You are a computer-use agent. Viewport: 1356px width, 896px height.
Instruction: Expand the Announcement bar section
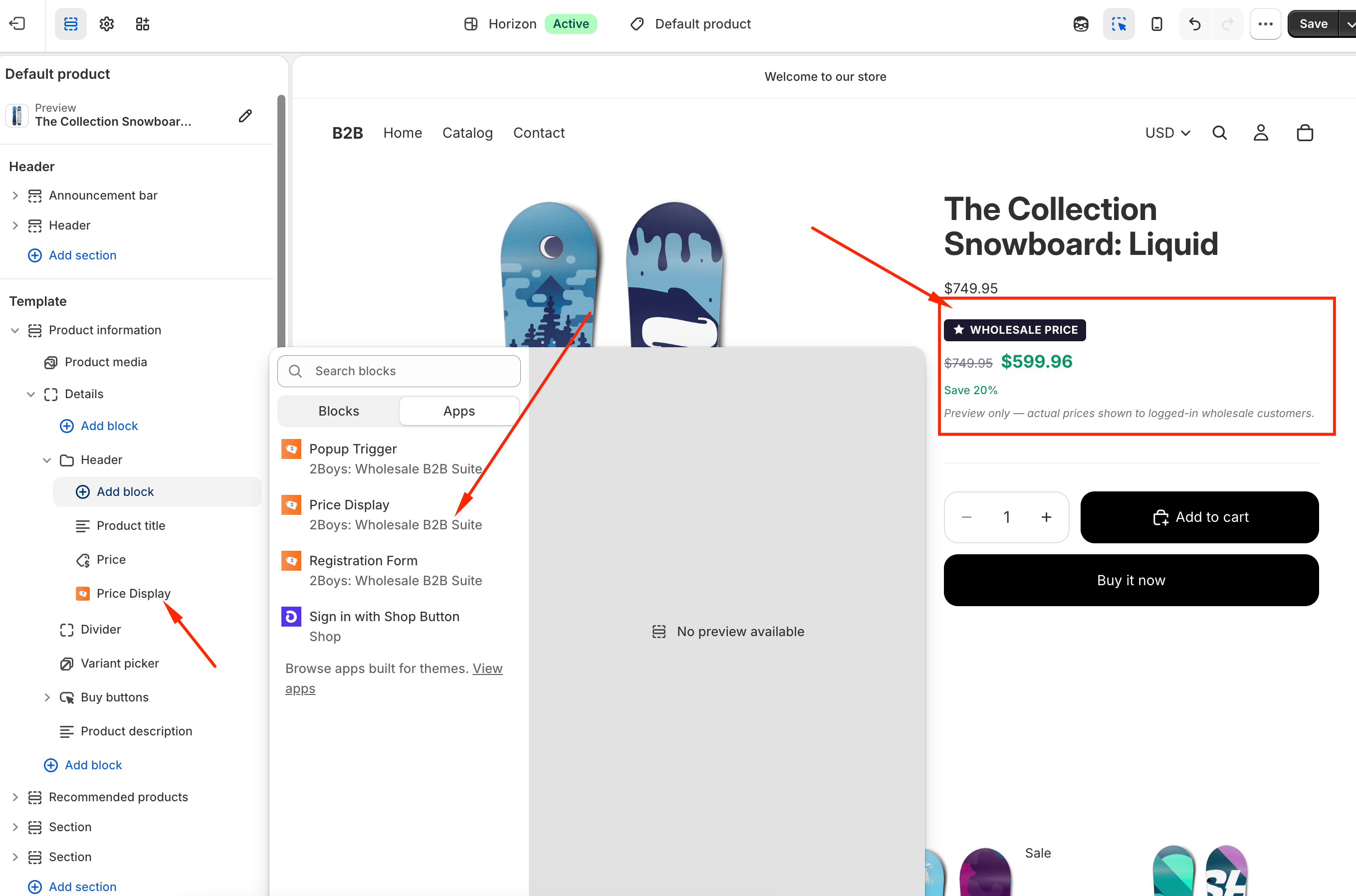pos(15,196)
